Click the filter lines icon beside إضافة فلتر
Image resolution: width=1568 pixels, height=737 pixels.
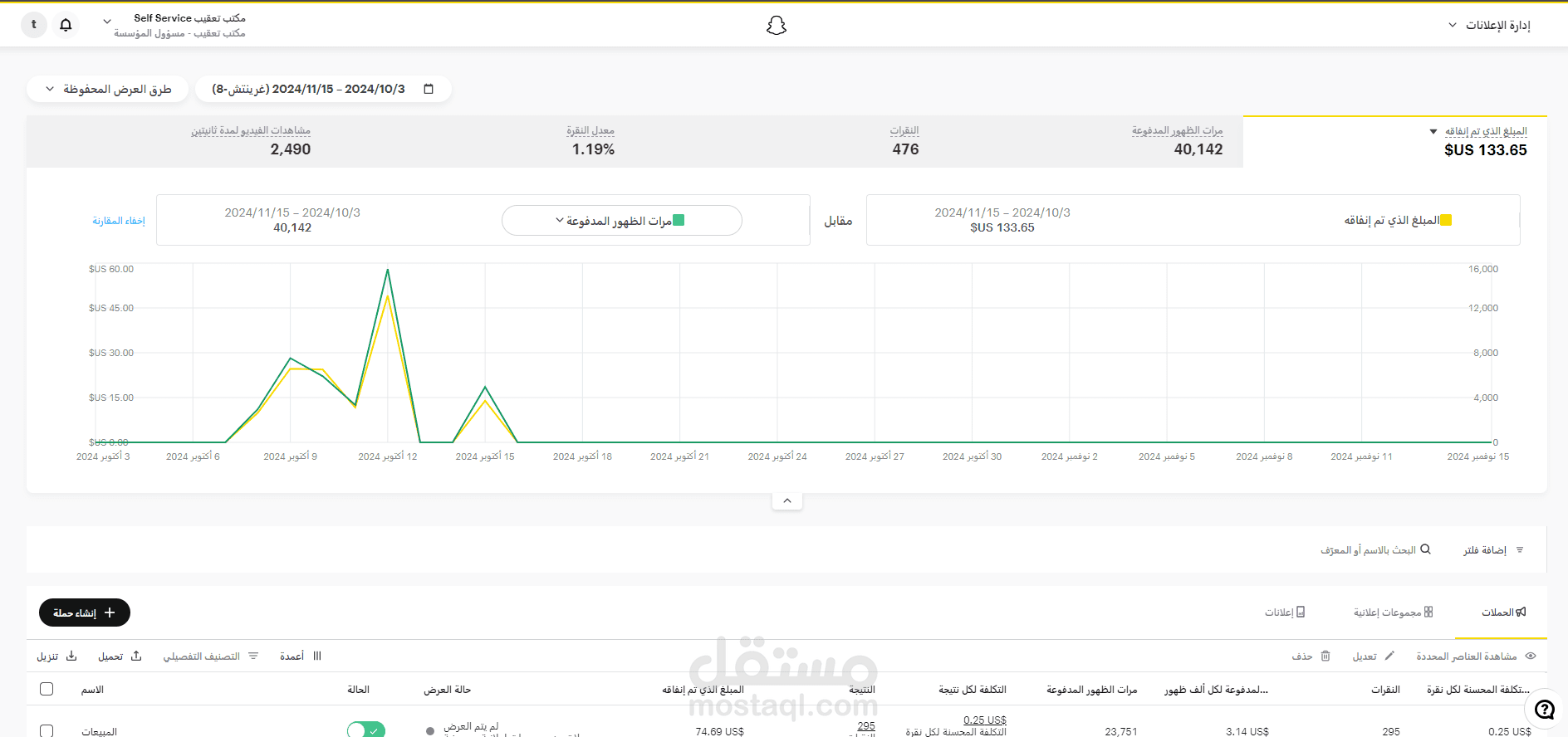point(1520,550)
